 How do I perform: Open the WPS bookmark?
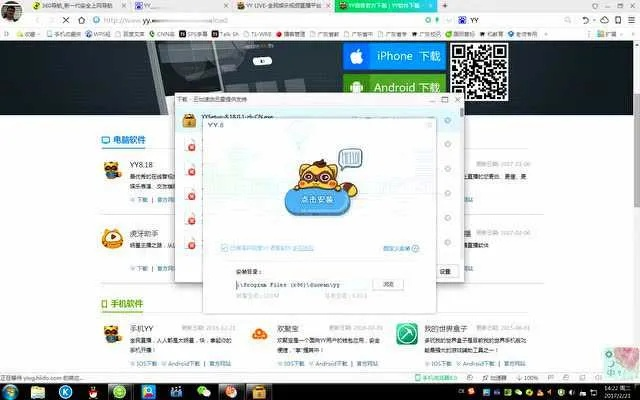(98, 34)
